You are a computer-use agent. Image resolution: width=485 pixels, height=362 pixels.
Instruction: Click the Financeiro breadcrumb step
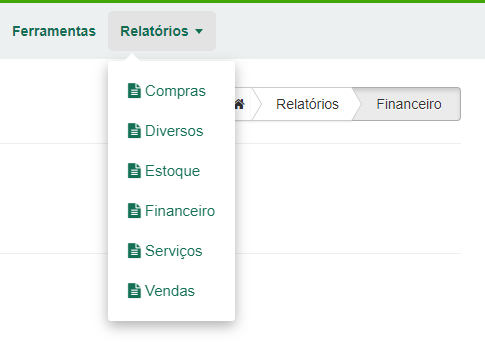click(x=409, y=104)
